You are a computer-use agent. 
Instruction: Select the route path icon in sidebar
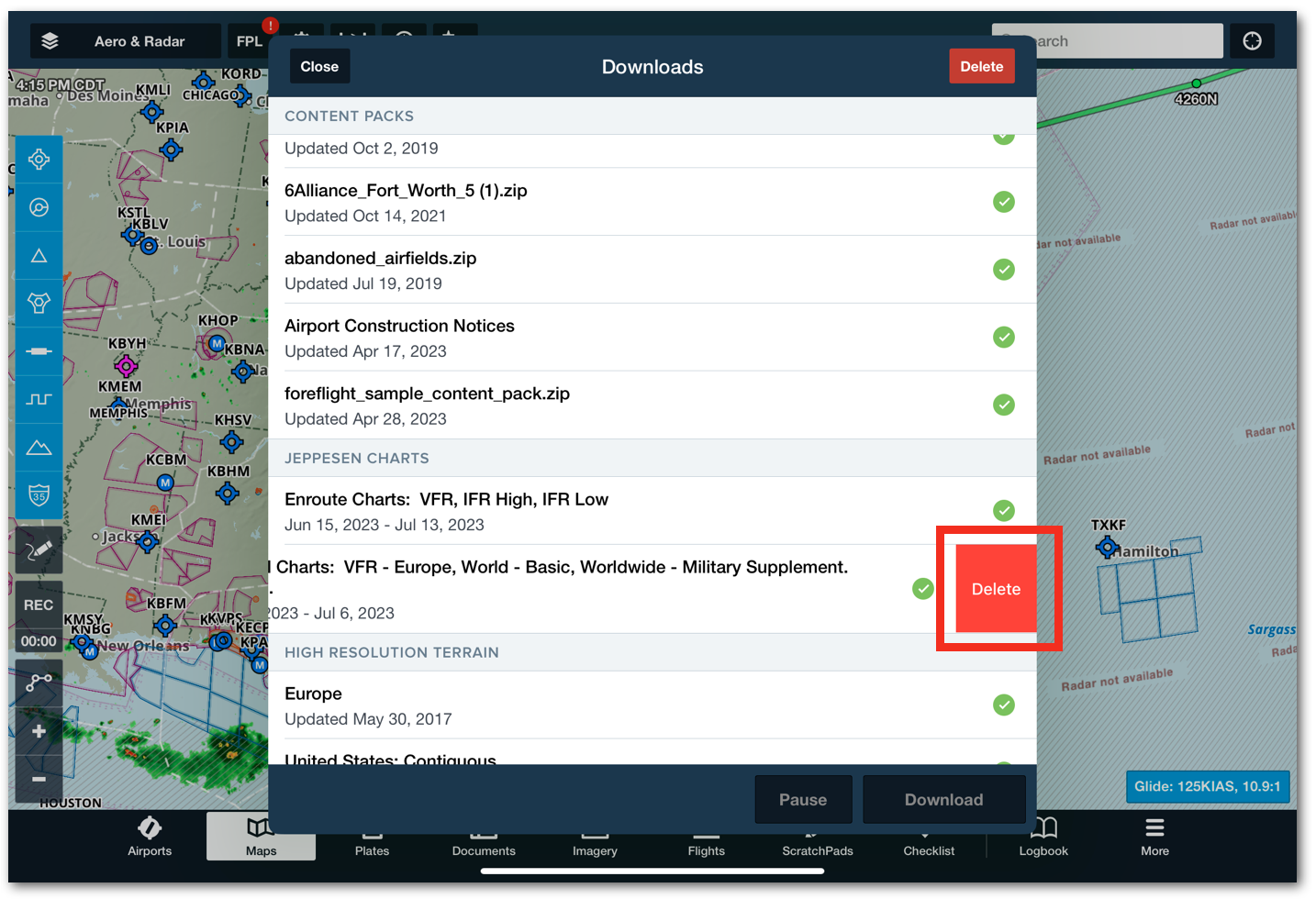tap(39, 683)
